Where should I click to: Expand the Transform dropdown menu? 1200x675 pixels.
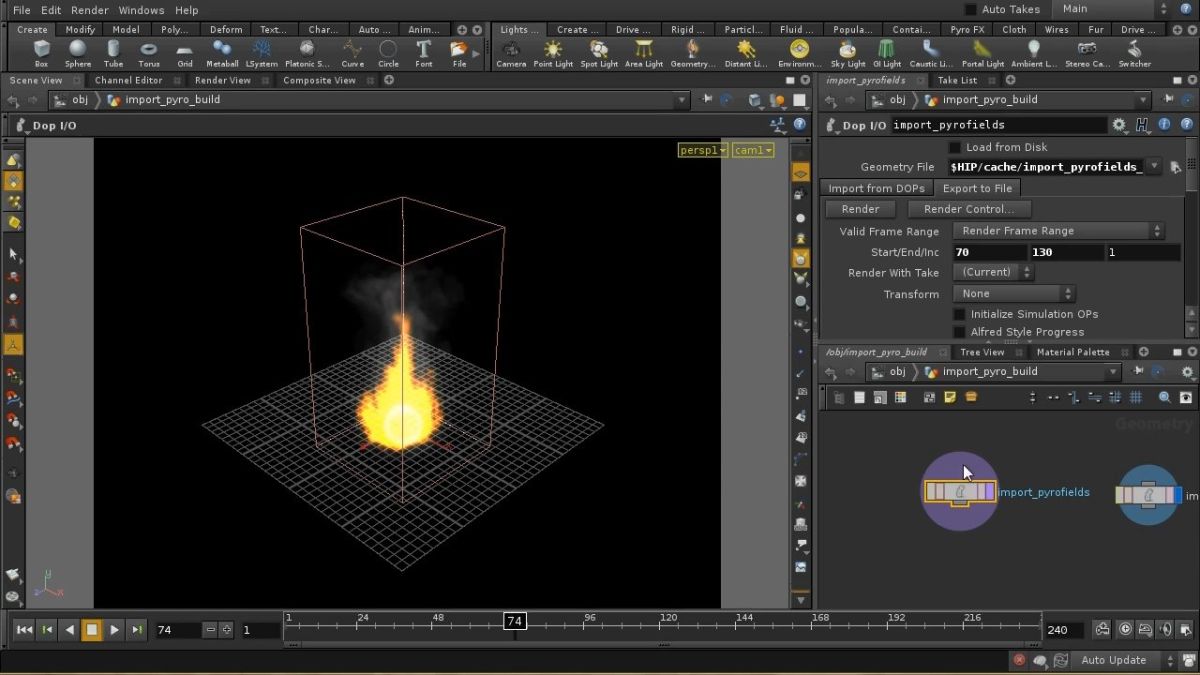[1013, 294]
